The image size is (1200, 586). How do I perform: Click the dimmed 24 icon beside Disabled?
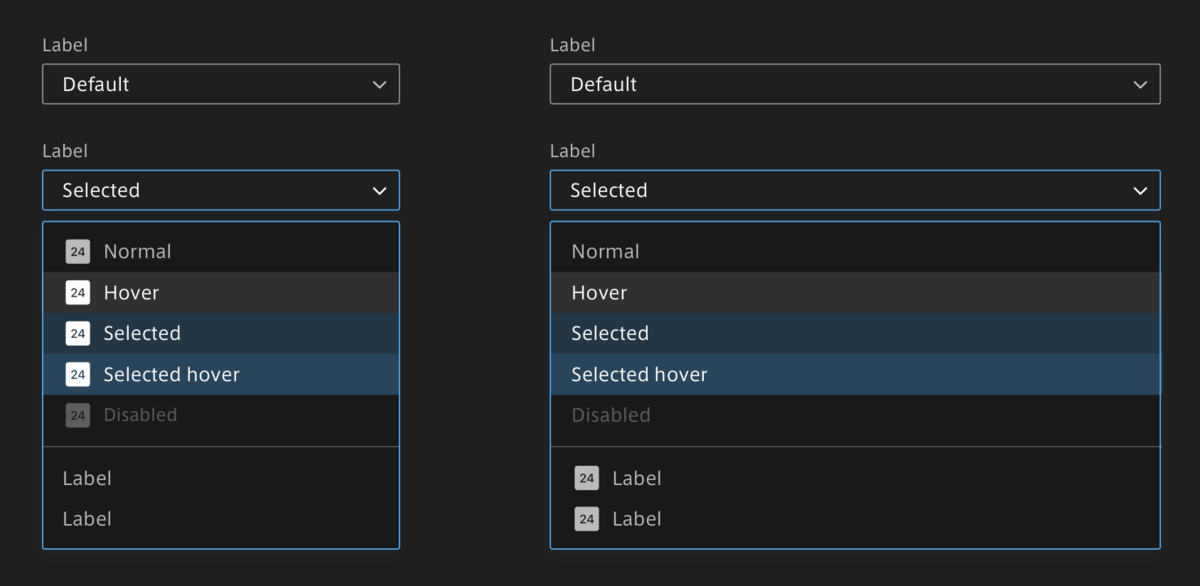click(78, 416)
